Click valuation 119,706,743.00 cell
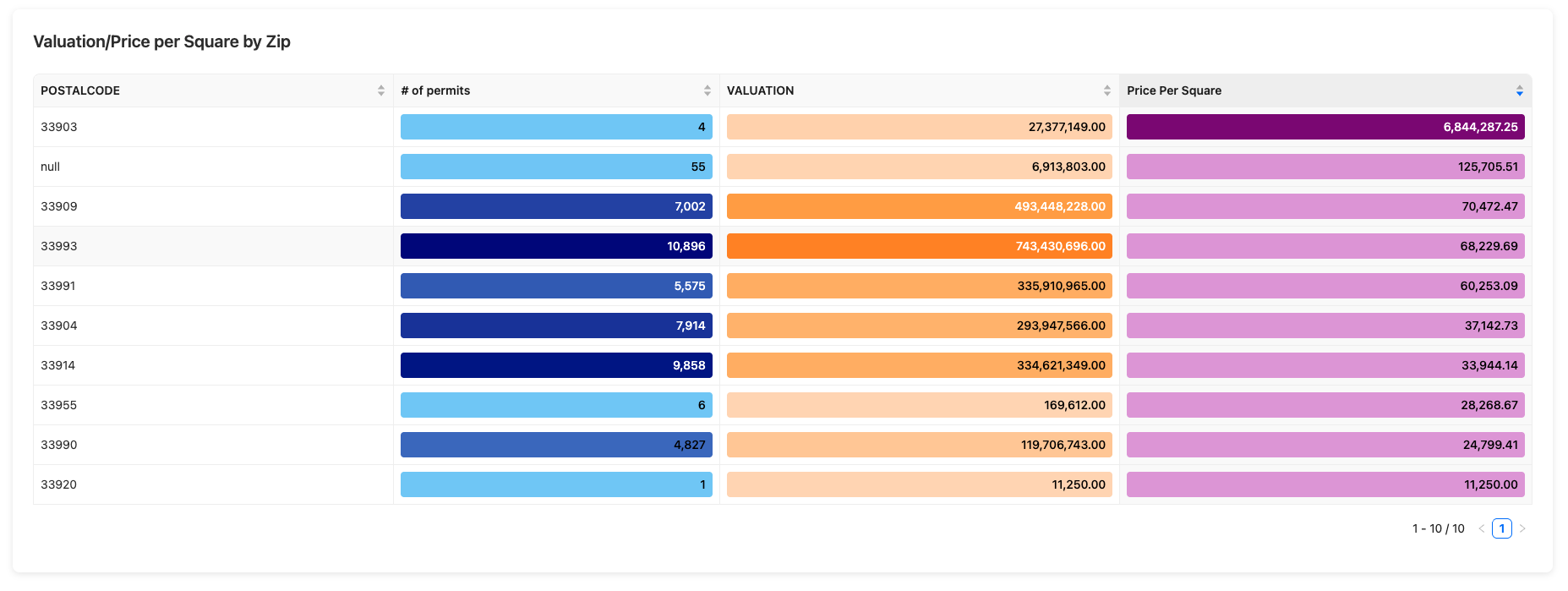 coord(920,445)
